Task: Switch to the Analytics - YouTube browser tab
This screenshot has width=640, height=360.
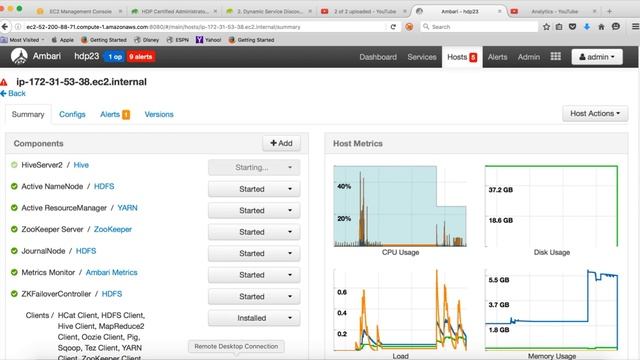Action: 554,11
